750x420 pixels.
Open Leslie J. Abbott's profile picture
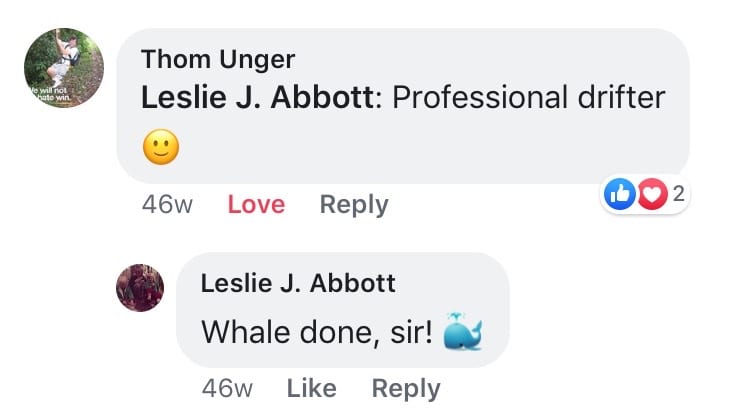click(140, 289)
